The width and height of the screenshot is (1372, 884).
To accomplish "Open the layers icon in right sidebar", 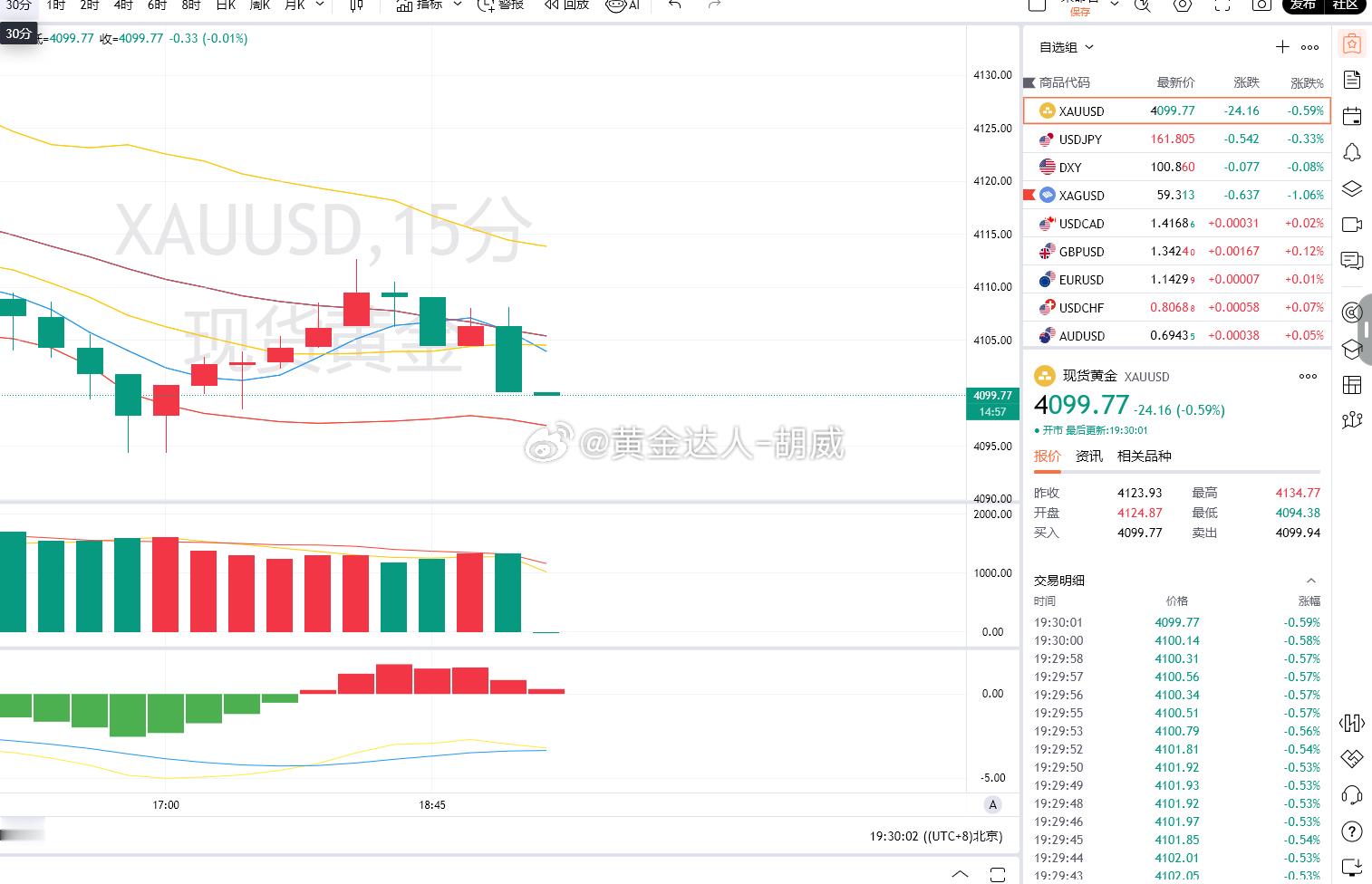I will point(1351,188).
